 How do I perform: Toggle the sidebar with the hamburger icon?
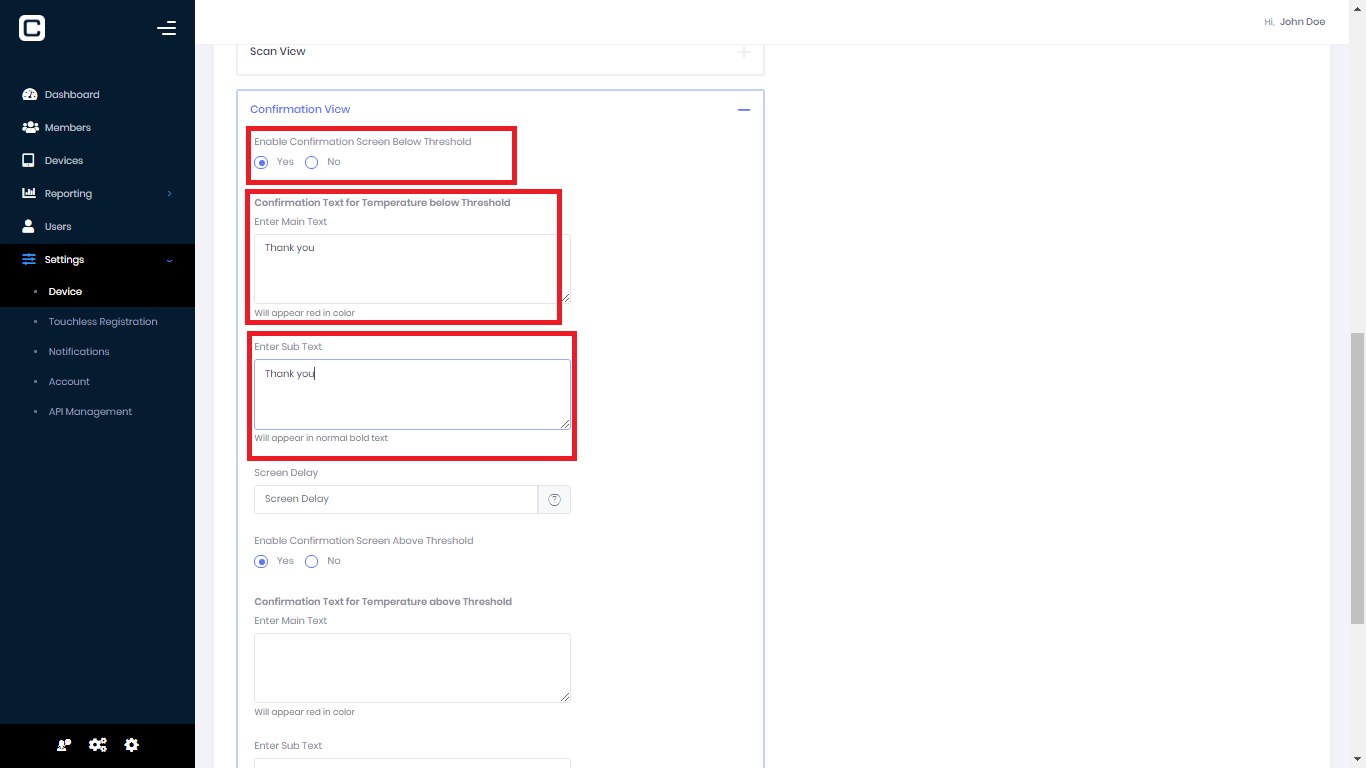(166, 28)
